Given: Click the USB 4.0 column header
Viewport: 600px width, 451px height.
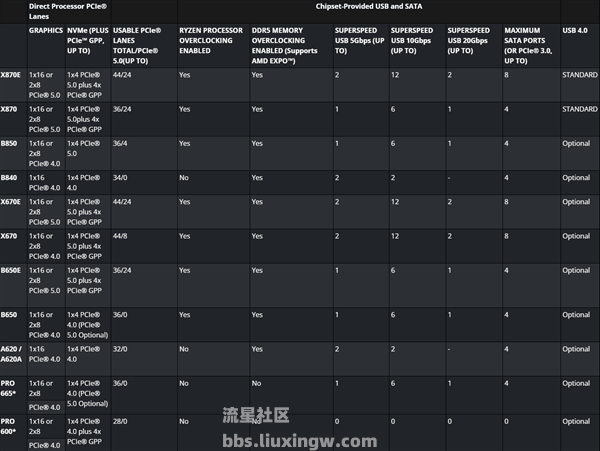Looking at the screenshot, I should (575, 31).
